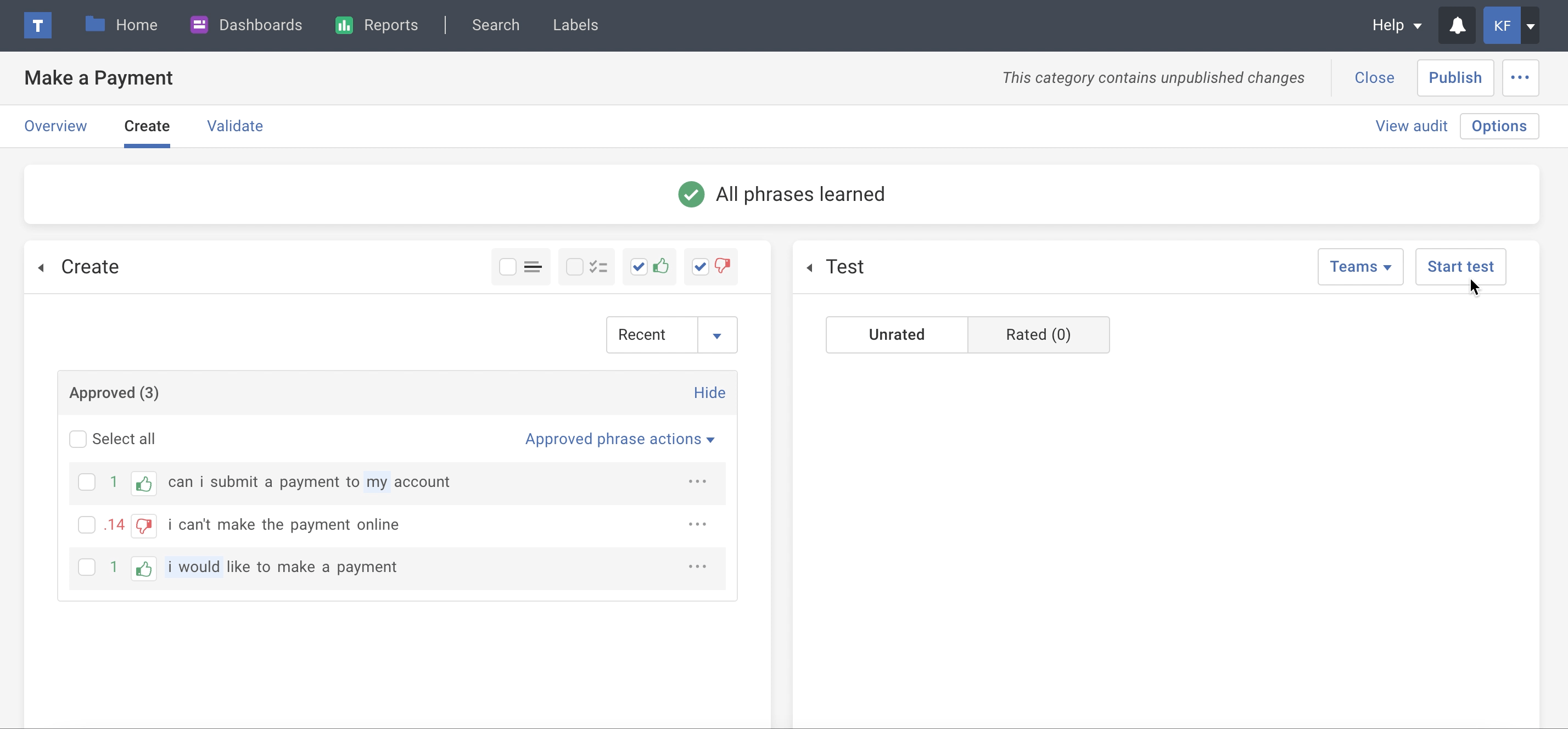Open the Teams dropdown
Image resolution: width=1568 pixels, height=729 pixels.
pos(1360,267)
